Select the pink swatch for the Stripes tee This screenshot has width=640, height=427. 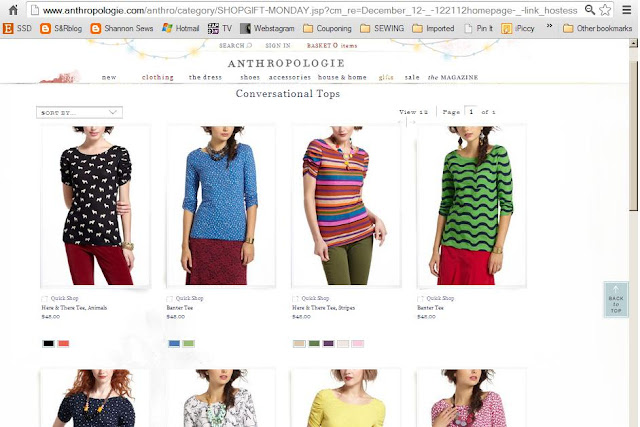(358, 344)
